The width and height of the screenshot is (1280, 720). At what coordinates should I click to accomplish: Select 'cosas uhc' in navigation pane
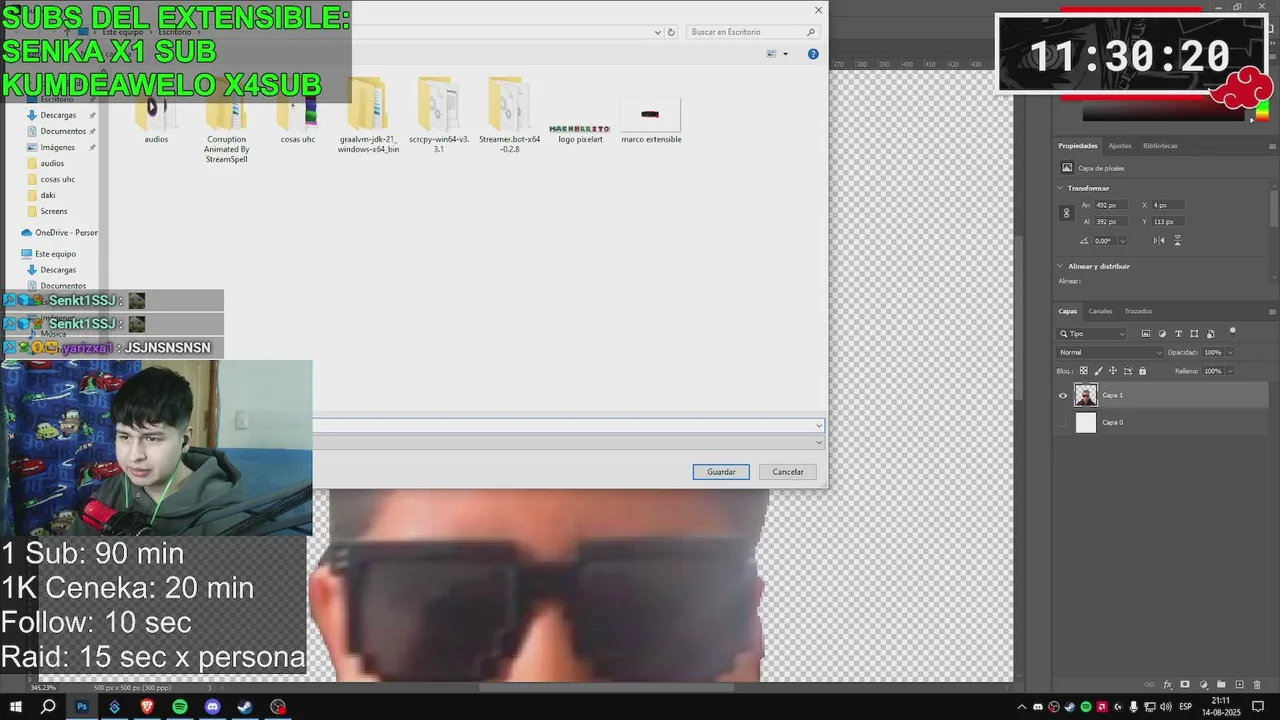click(57, 179)
